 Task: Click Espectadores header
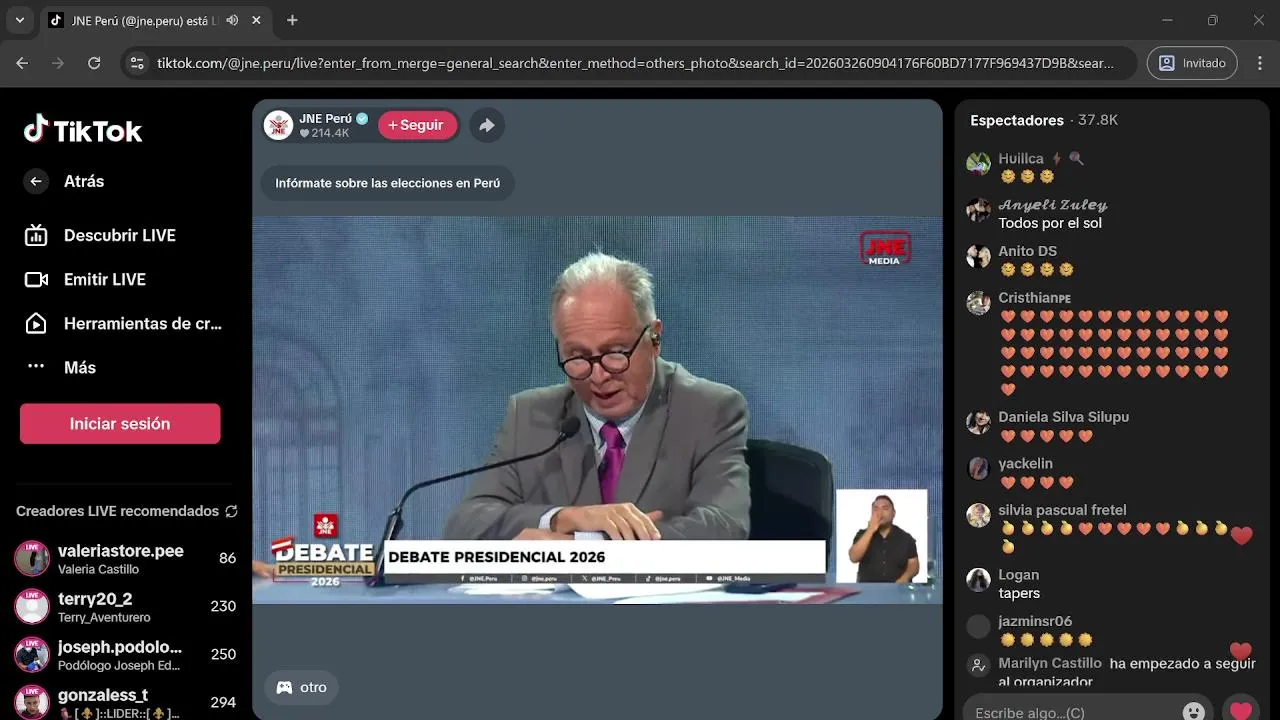coord(1017,120)
